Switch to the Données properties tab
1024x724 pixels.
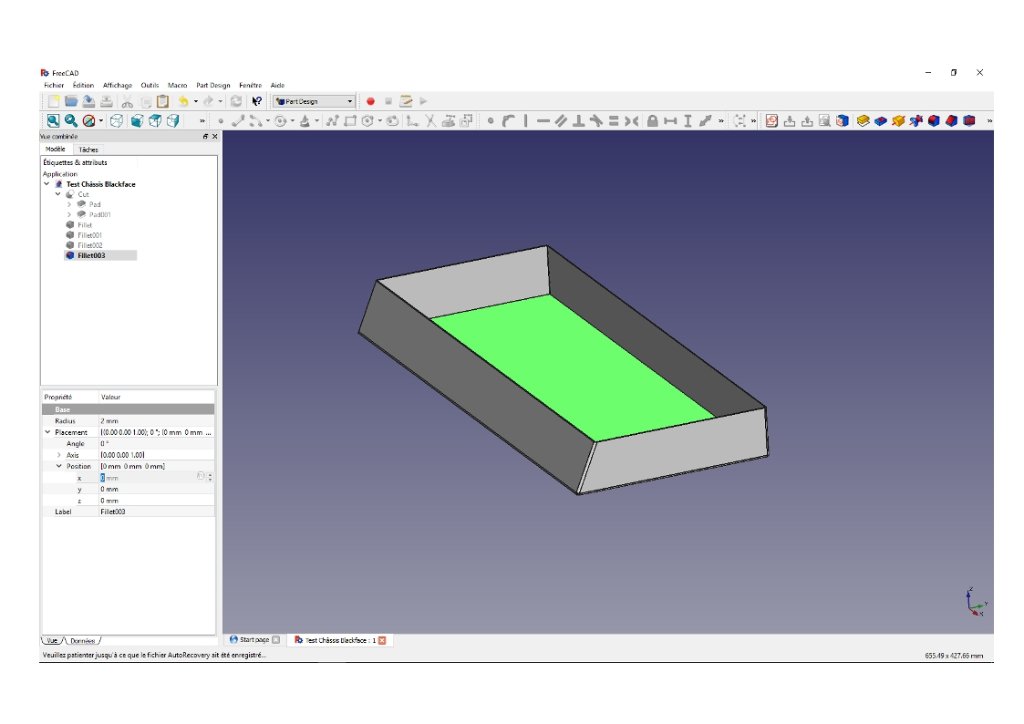coord(85,640)
